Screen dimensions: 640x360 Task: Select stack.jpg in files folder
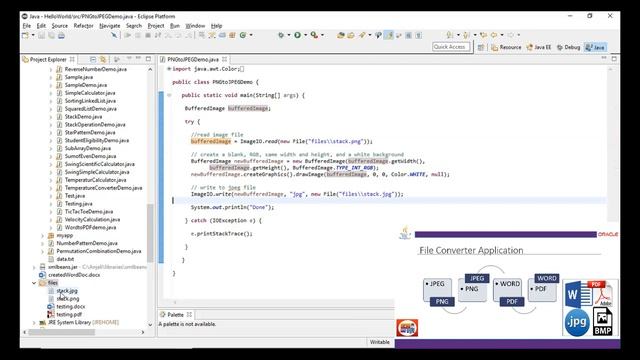[67, 291]
